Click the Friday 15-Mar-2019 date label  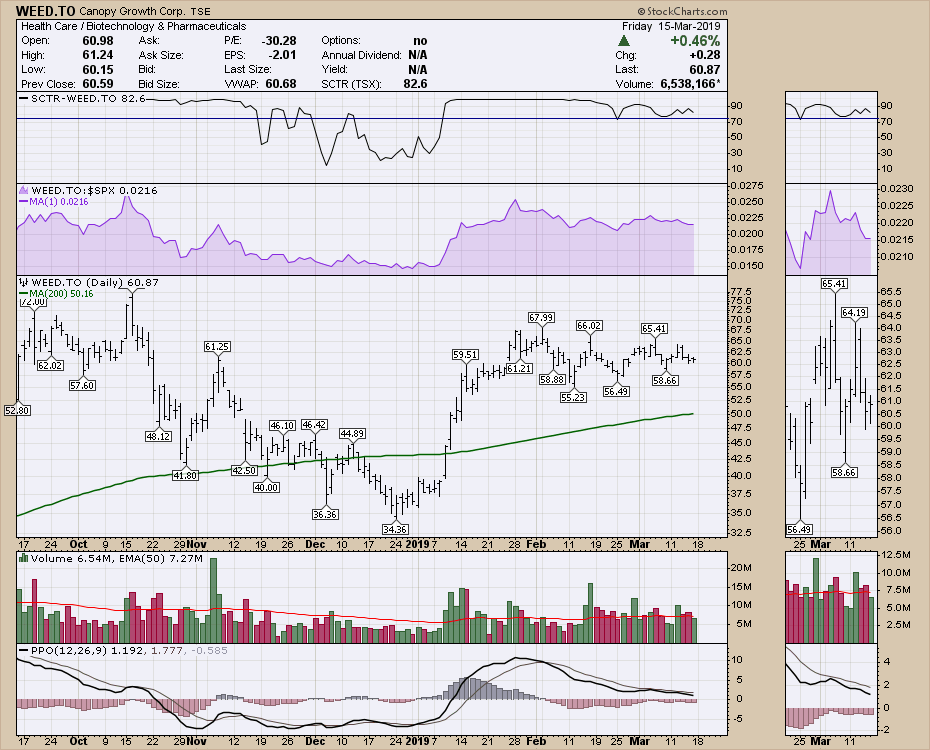(x=671, y=26)
